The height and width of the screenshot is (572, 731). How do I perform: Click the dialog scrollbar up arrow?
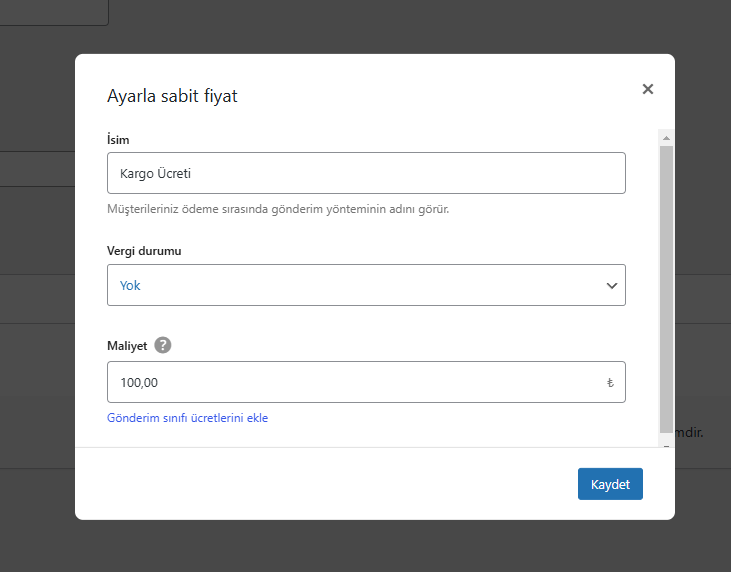pyautogui.click(x=666, y=138)
